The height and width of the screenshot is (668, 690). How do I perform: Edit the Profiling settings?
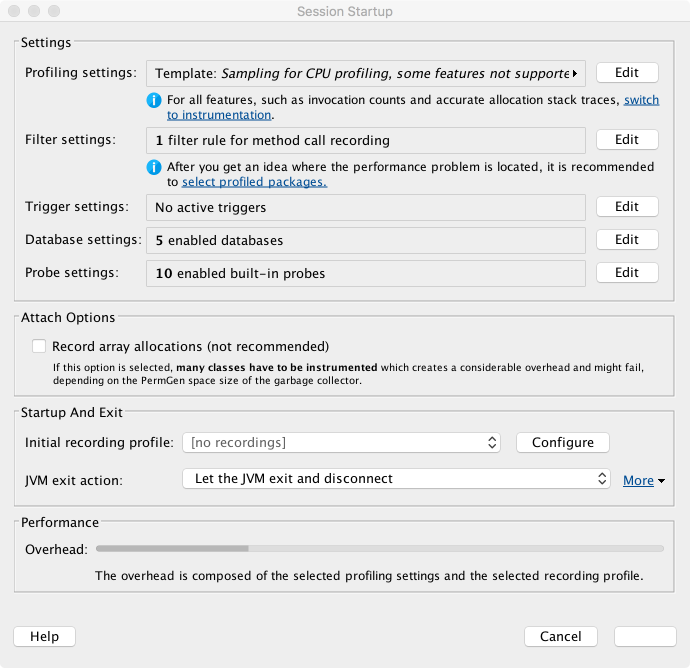pos(627,73)
